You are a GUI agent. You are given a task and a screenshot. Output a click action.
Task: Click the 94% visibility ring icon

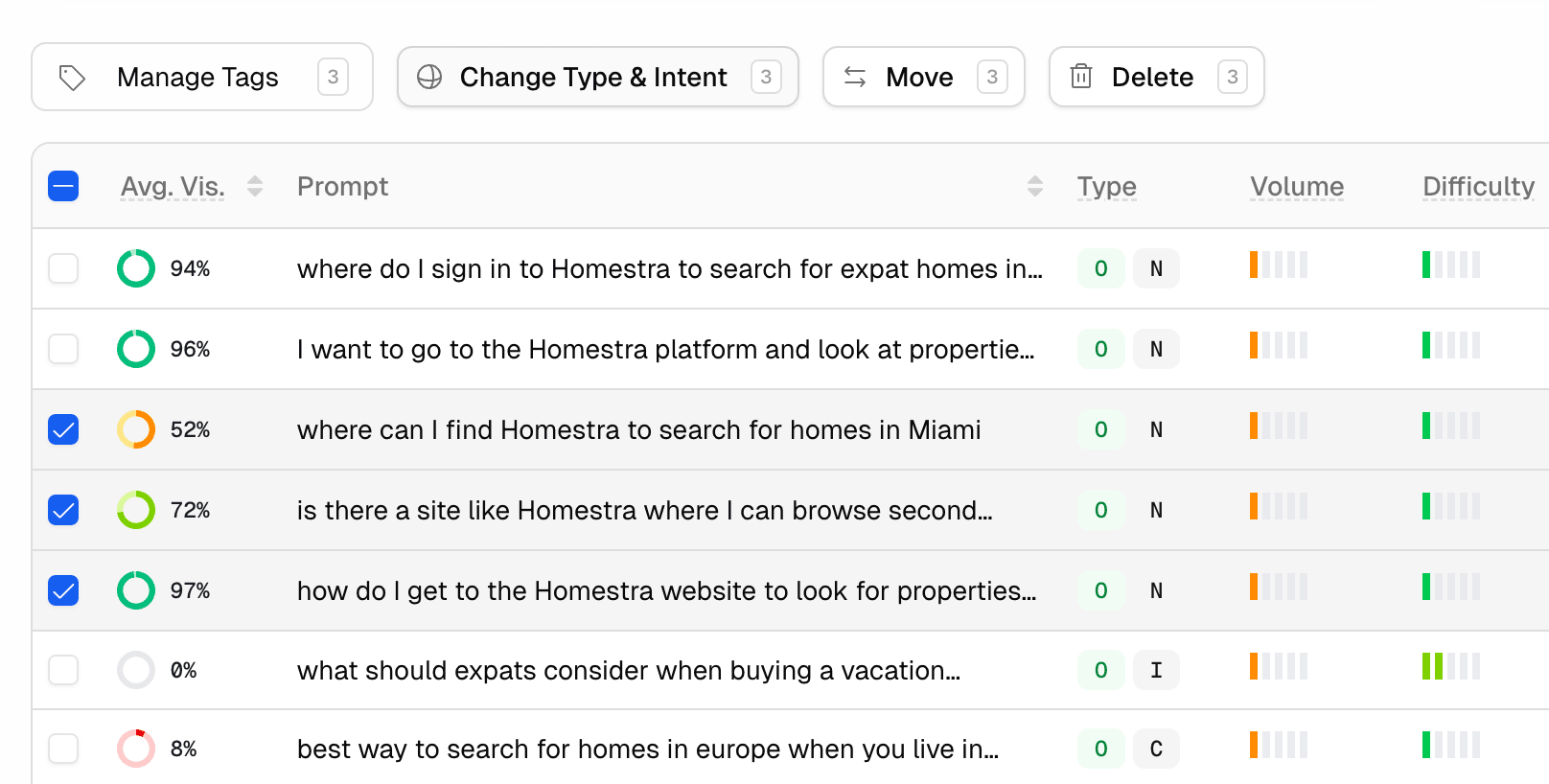136,268
